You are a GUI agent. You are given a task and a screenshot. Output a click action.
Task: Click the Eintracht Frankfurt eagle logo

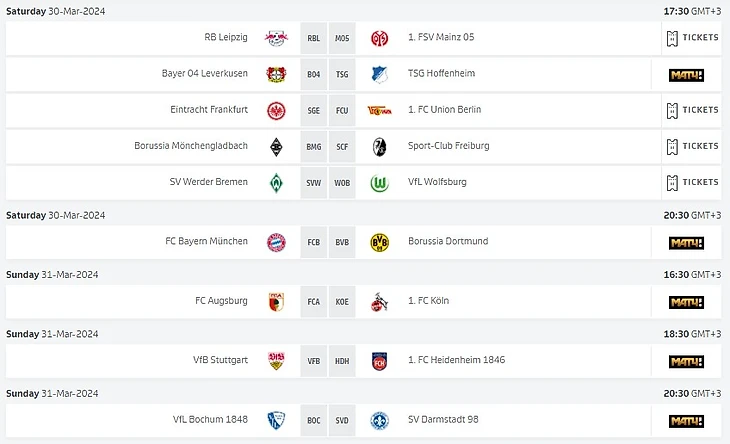click(276, 110)
